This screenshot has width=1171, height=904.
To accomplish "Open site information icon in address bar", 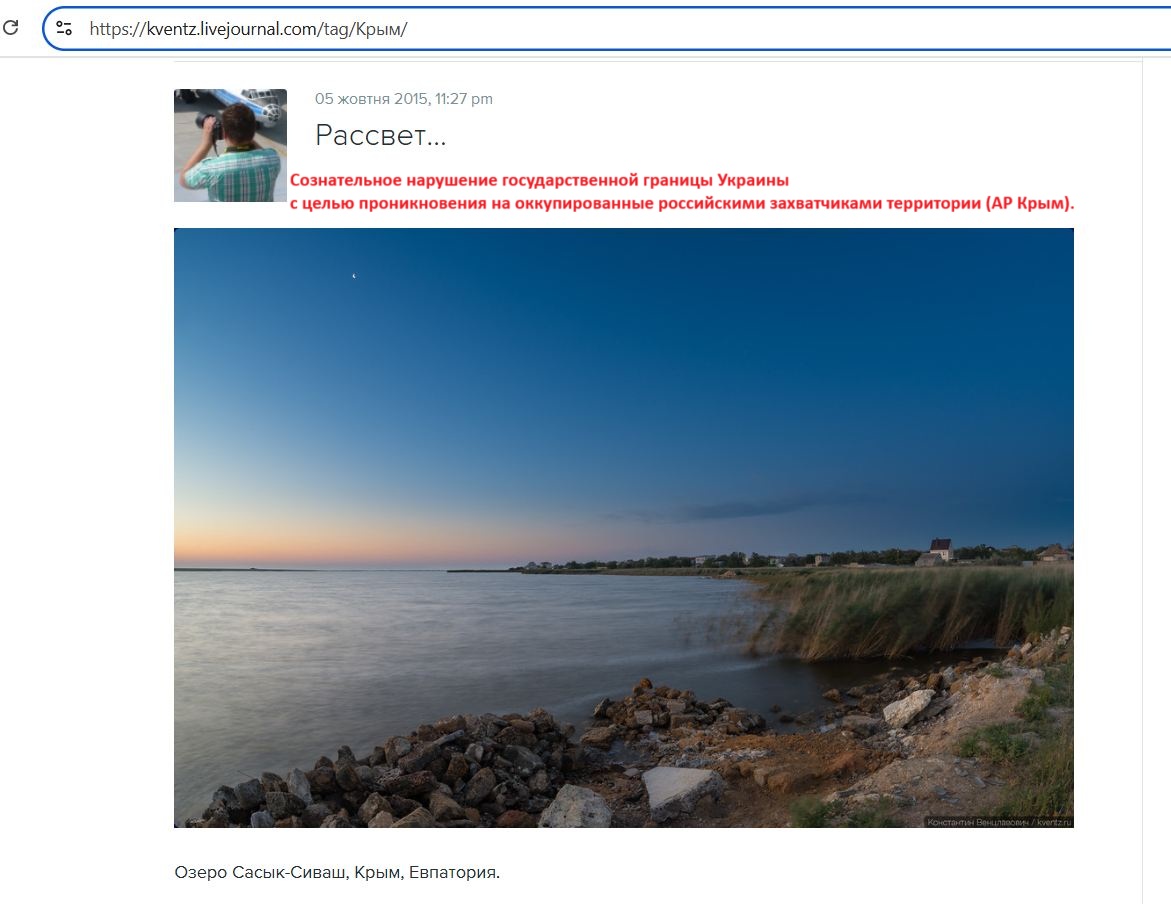I will pos(64,28).
